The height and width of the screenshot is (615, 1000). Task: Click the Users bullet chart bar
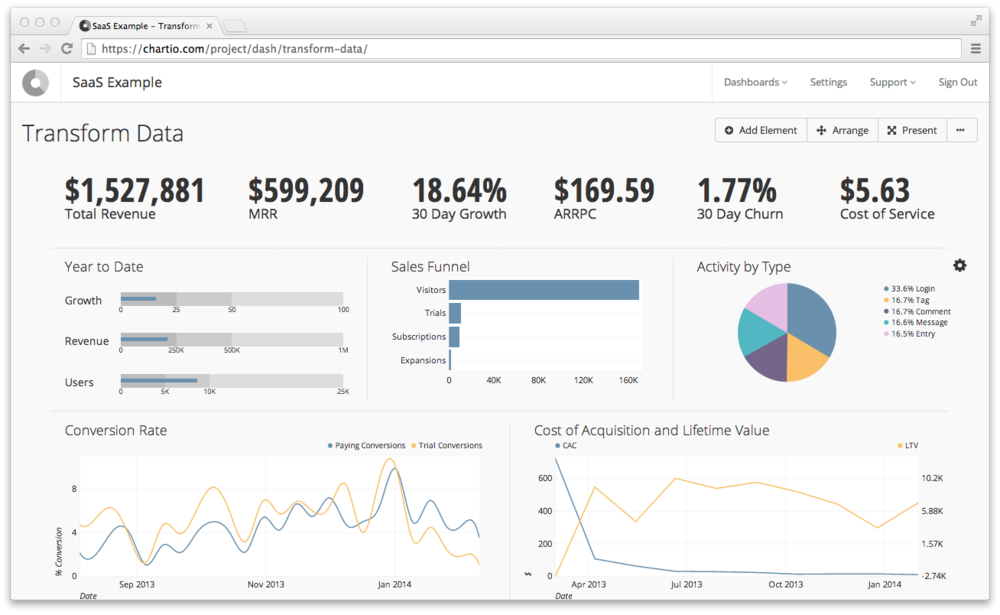(x=232, y=380)
